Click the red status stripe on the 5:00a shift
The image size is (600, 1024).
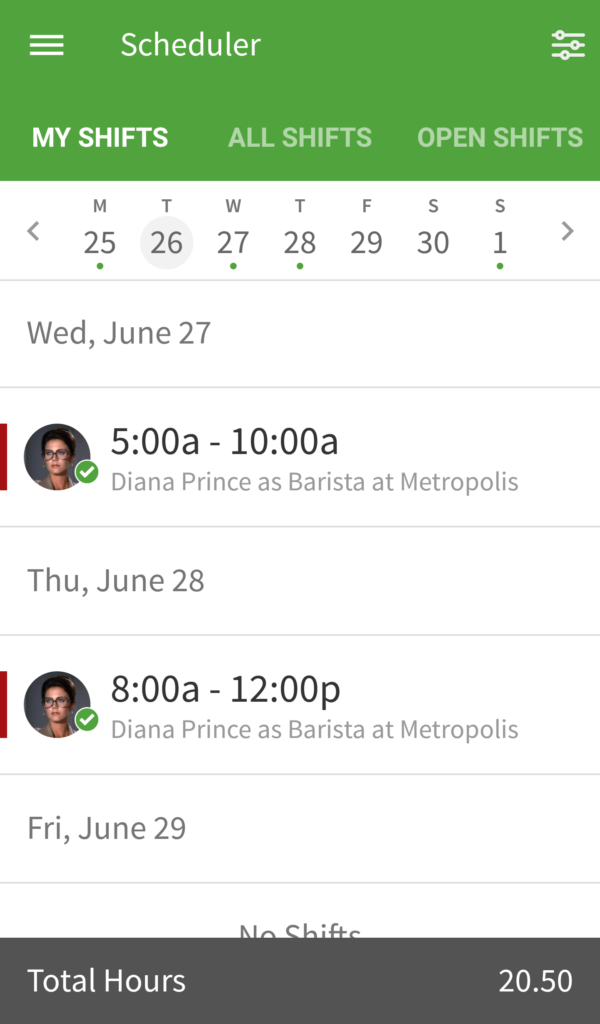pos(4,457)
